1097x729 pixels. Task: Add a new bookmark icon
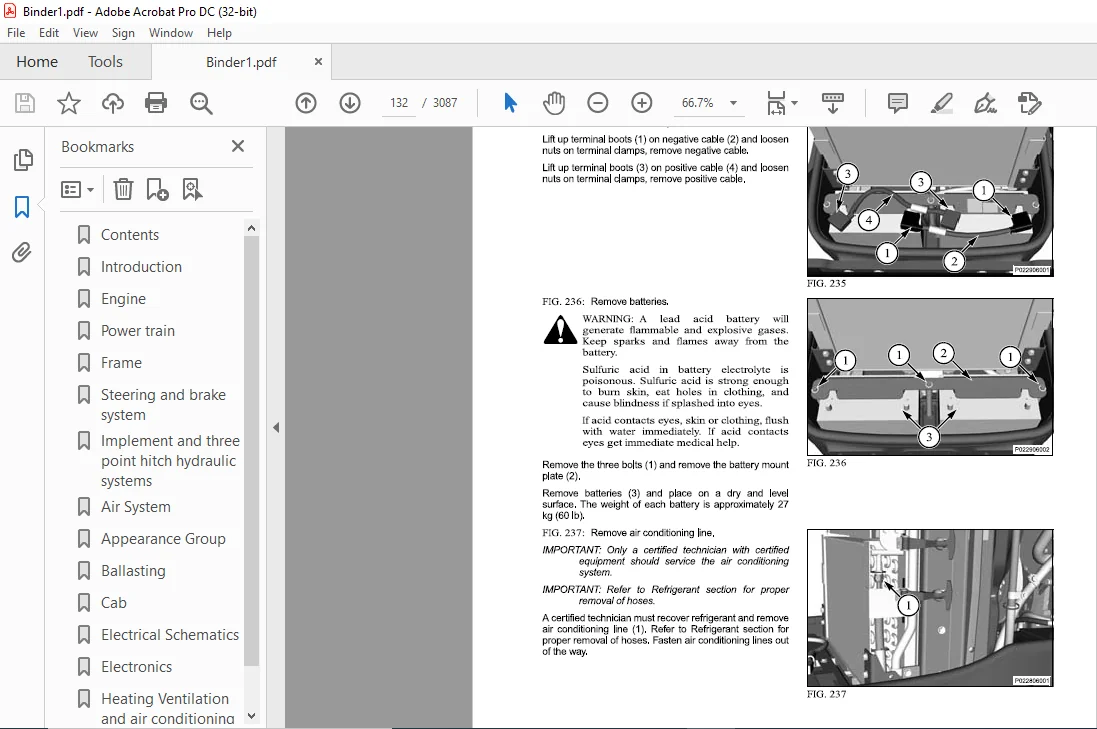coord(157,189)
